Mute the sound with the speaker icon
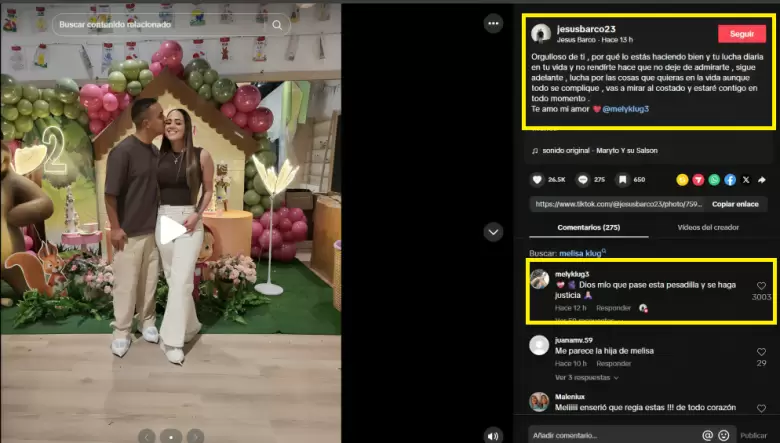This screenshot has height=443, width=780. [x=492, y=435]
